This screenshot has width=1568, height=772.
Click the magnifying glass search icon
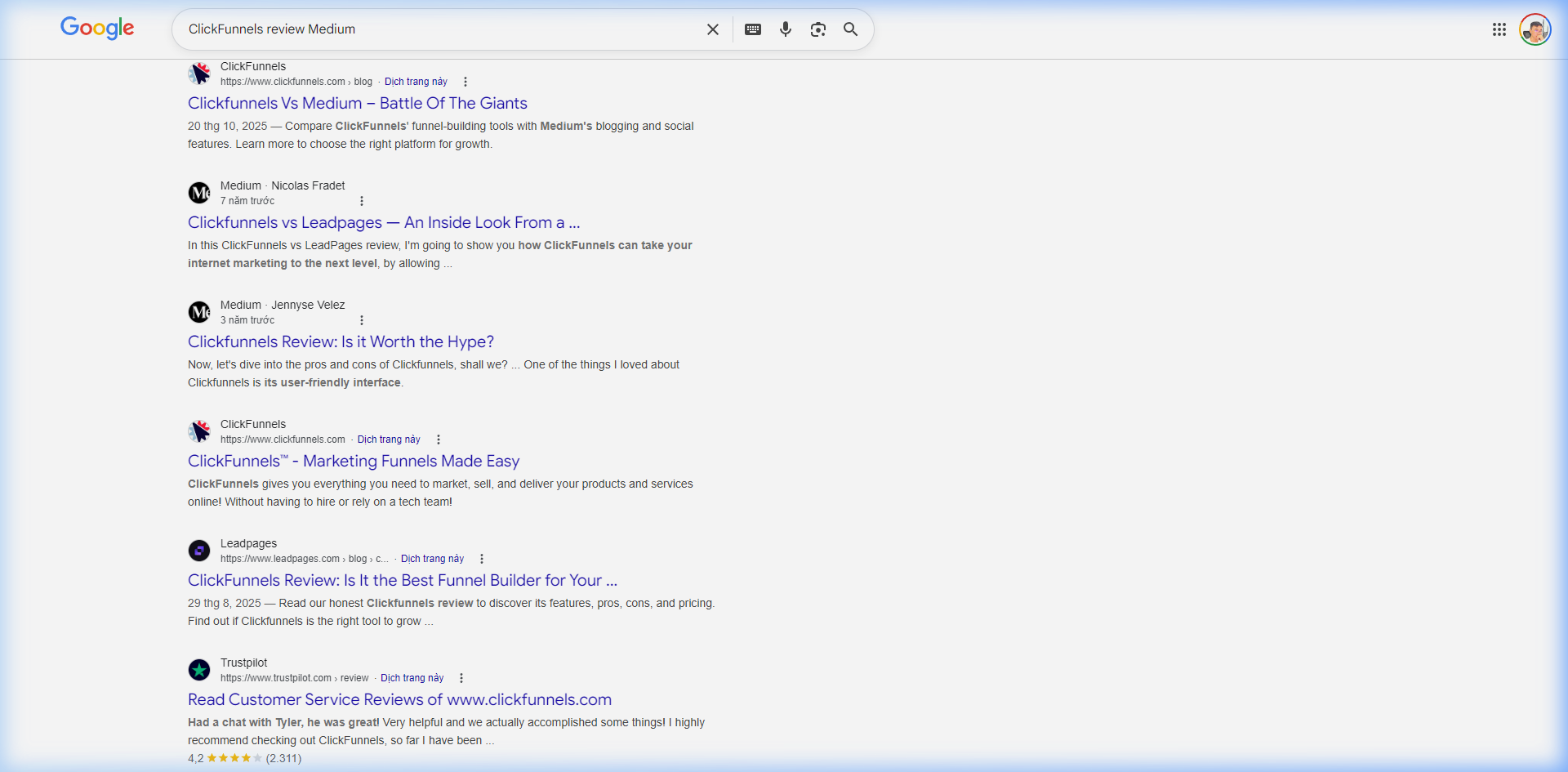click(x=850, y=29)
